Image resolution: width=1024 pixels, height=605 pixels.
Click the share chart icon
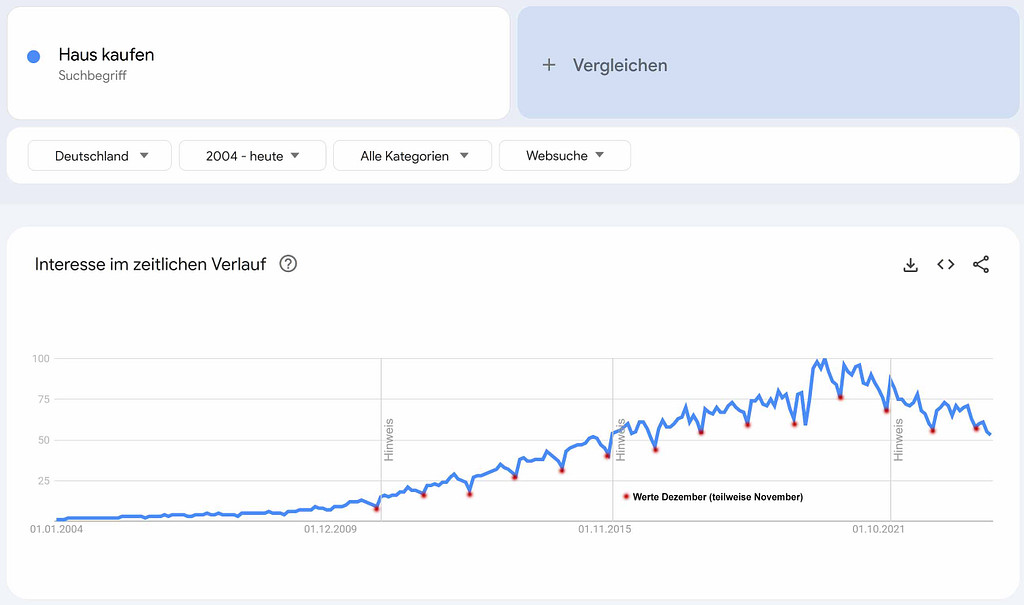click(x=981, y=265)
